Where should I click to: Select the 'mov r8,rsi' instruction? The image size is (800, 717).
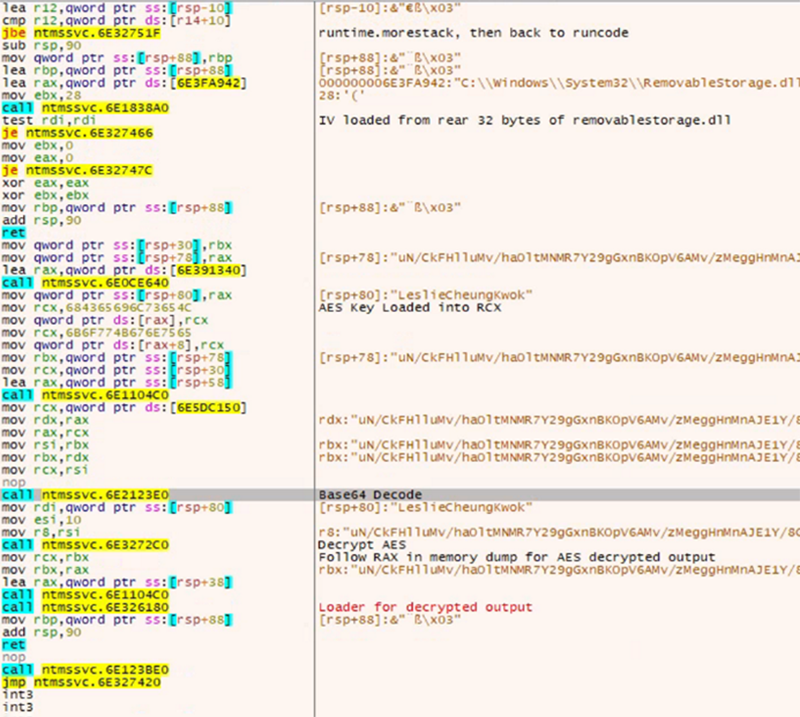coord(41,532)
